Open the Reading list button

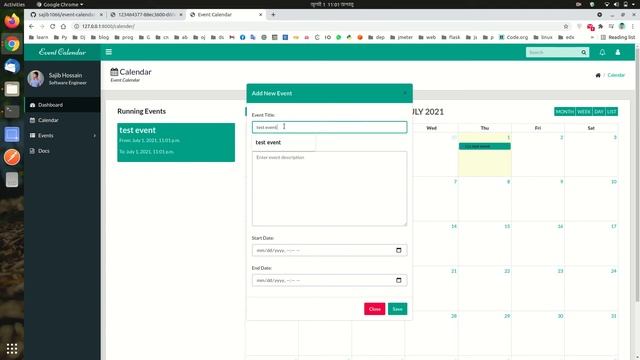click(618, 37)
